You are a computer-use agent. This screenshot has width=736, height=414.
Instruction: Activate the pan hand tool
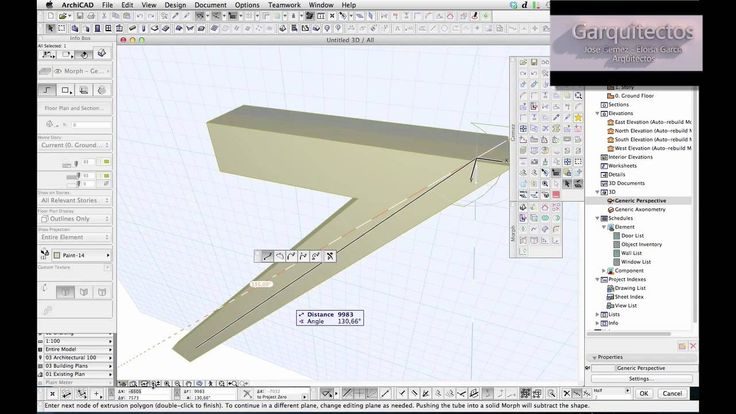188,383
